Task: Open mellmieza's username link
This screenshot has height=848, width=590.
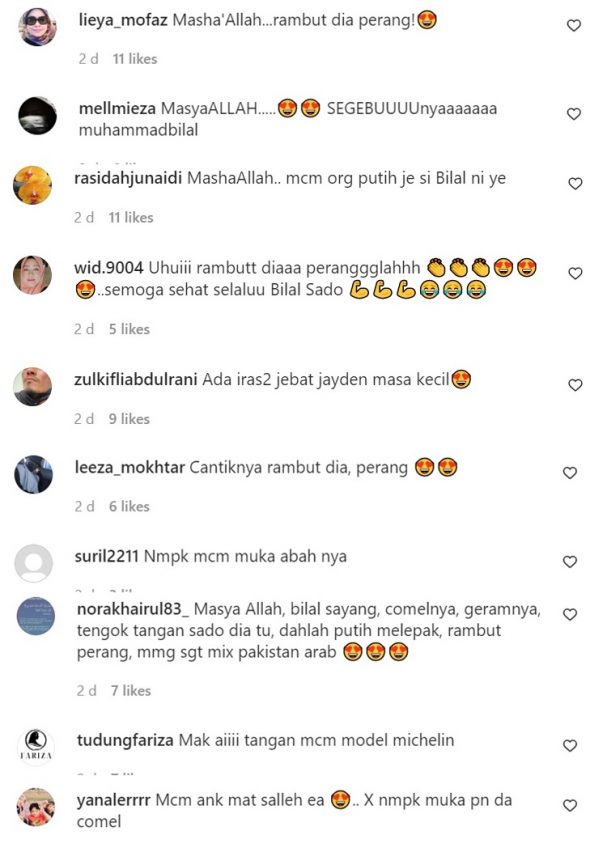Action: [x=117, y=108]
